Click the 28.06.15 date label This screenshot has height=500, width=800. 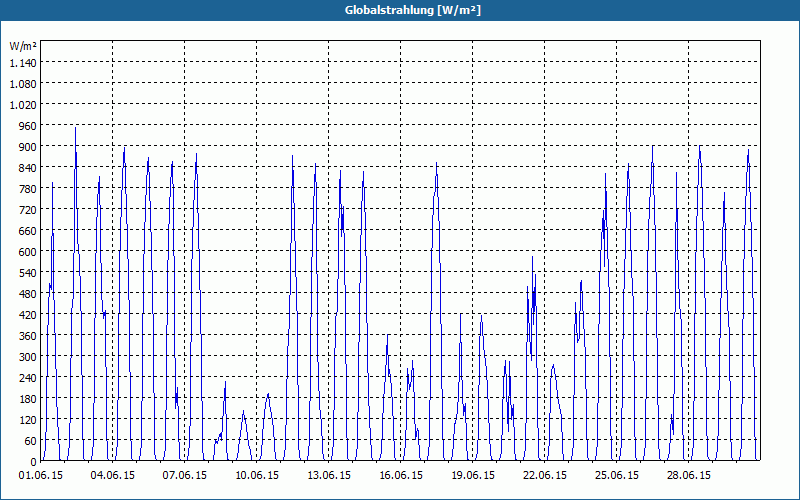click(x=688, y=476)
